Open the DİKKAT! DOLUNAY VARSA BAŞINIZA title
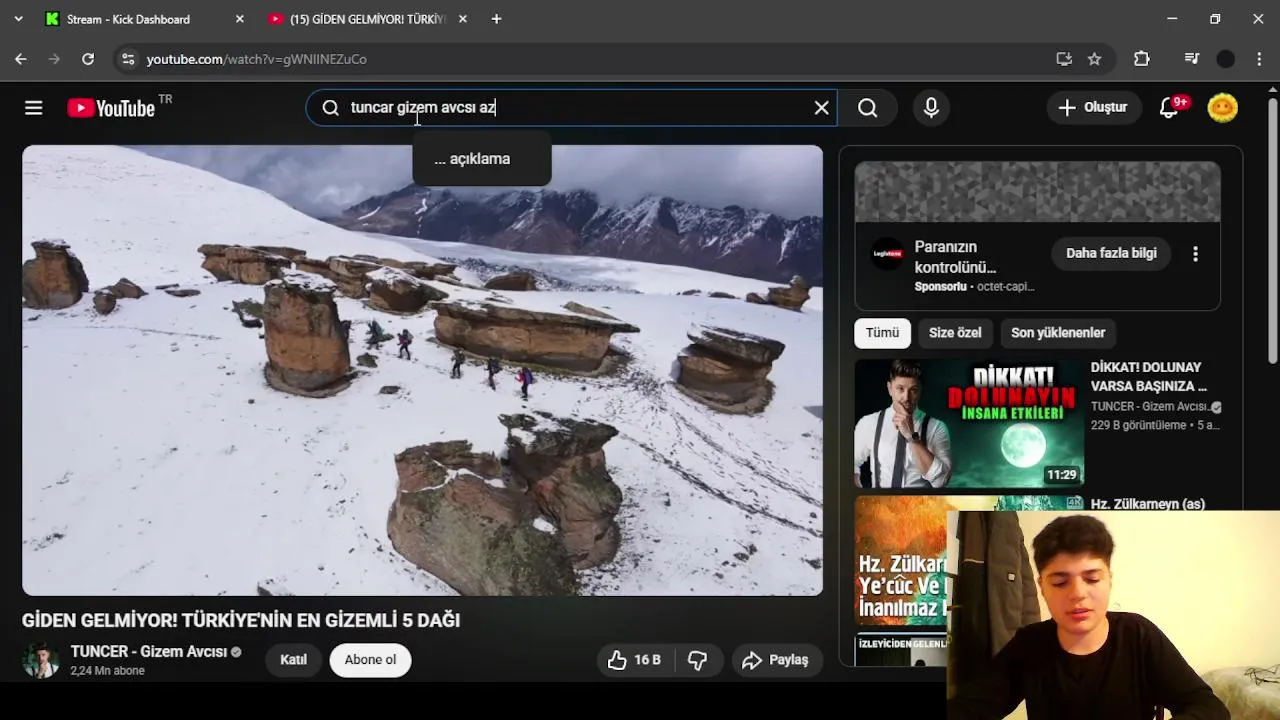1280x720 pixels. click(1149, 377)
